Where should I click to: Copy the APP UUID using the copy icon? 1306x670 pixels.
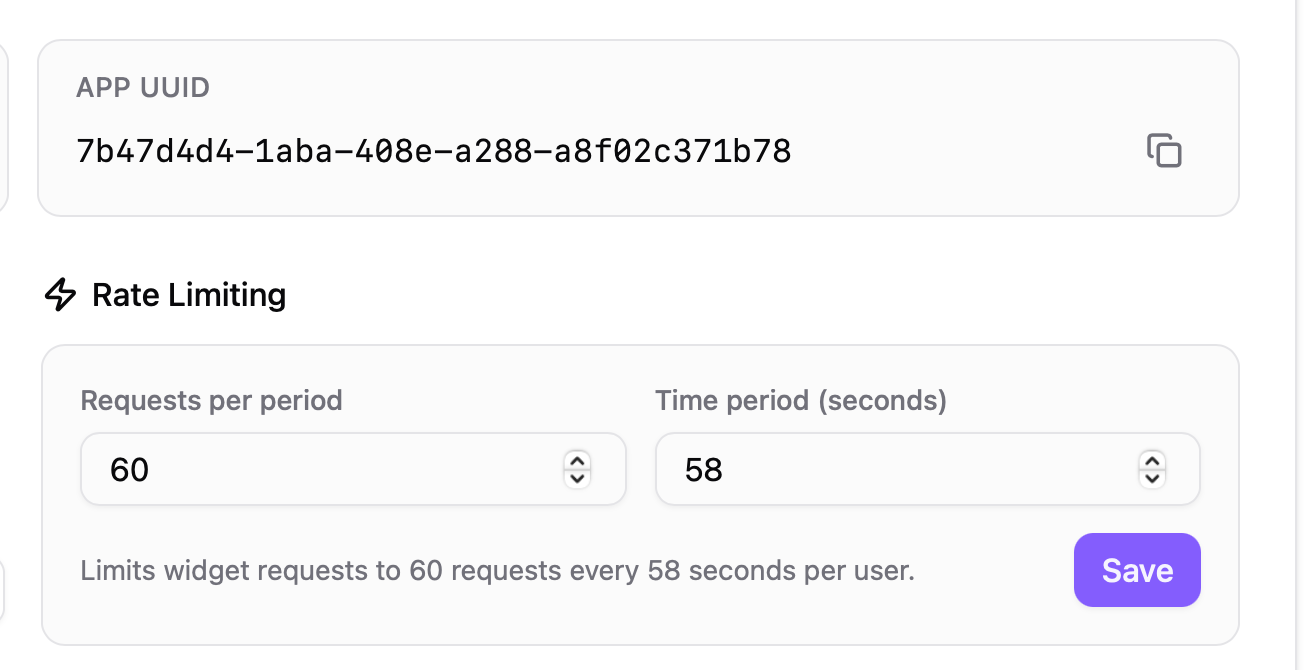[x=1164, y=150]
